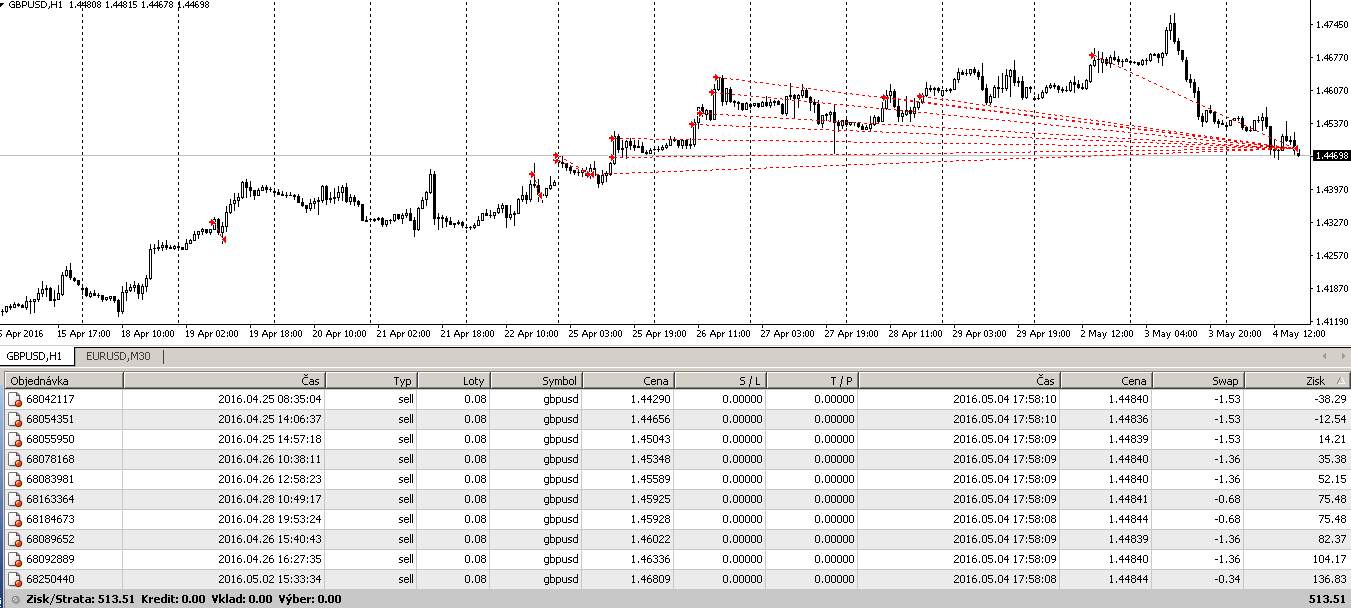Click the 1.44698 current price label
The width and height of the screenshot is (1351, 608).
pyautogui.click(x=1329, y=156)
